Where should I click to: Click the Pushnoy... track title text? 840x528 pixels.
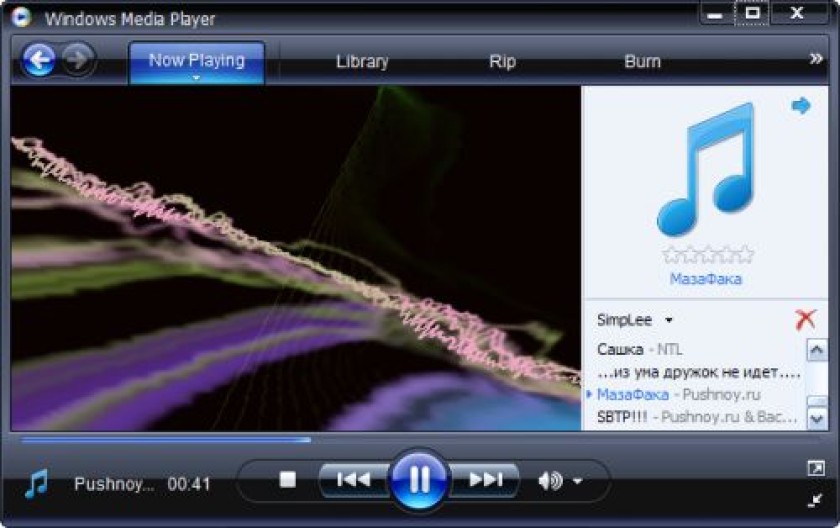[114, 484]
